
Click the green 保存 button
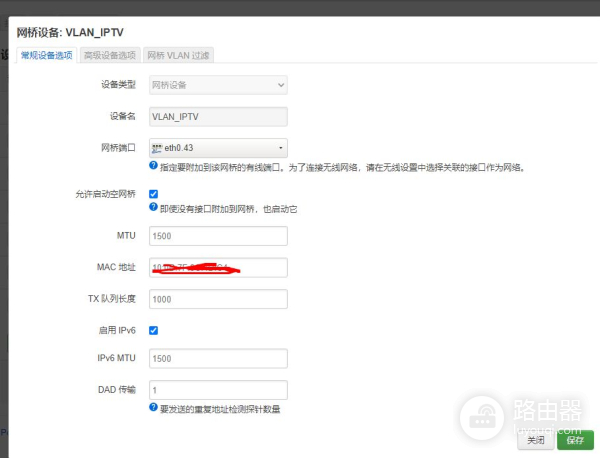click(x=575, y=440)
